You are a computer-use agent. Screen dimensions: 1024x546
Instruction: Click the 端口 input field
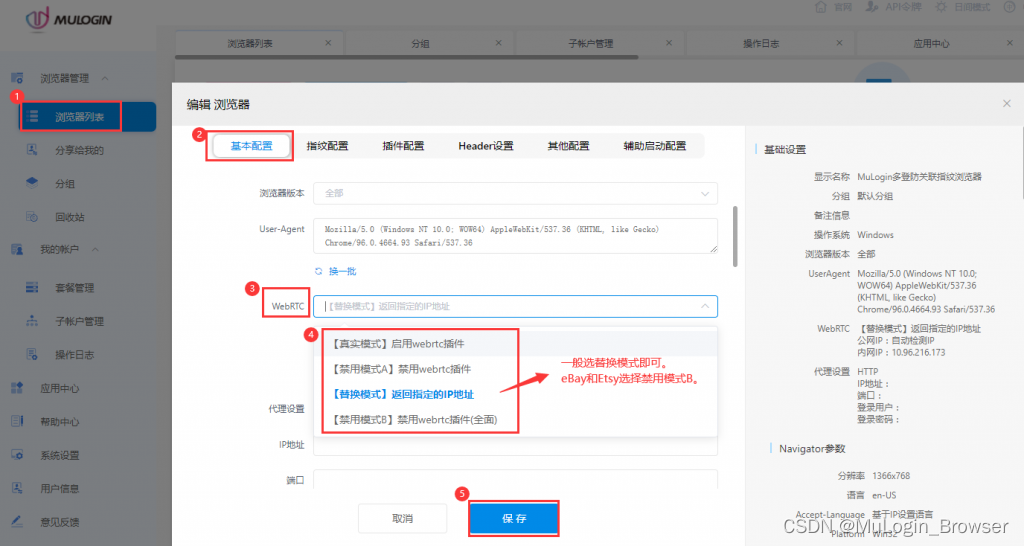coord(515,479)
